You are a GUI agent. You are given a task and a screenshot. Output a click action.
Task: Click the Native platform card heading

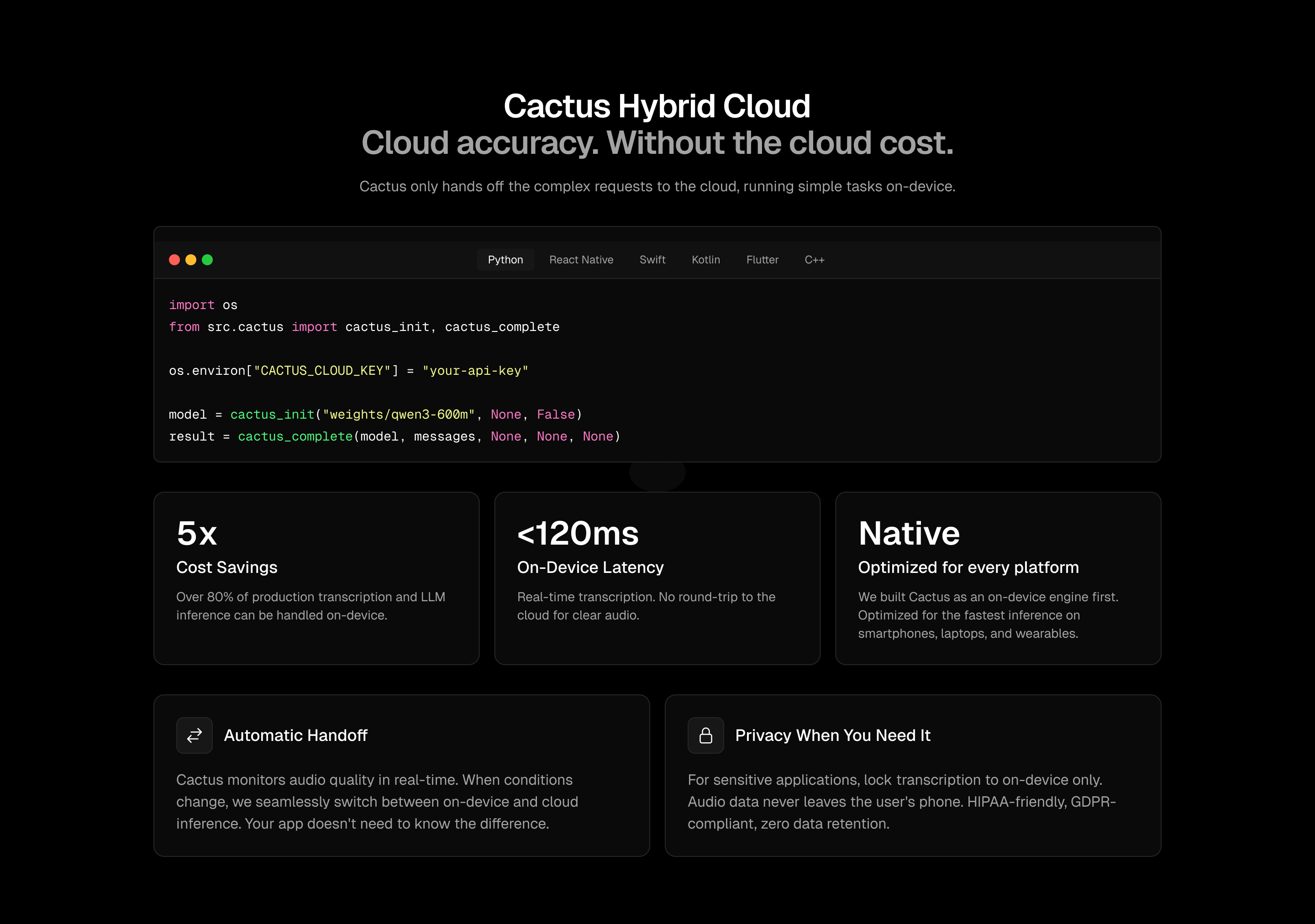pos(909,533)
